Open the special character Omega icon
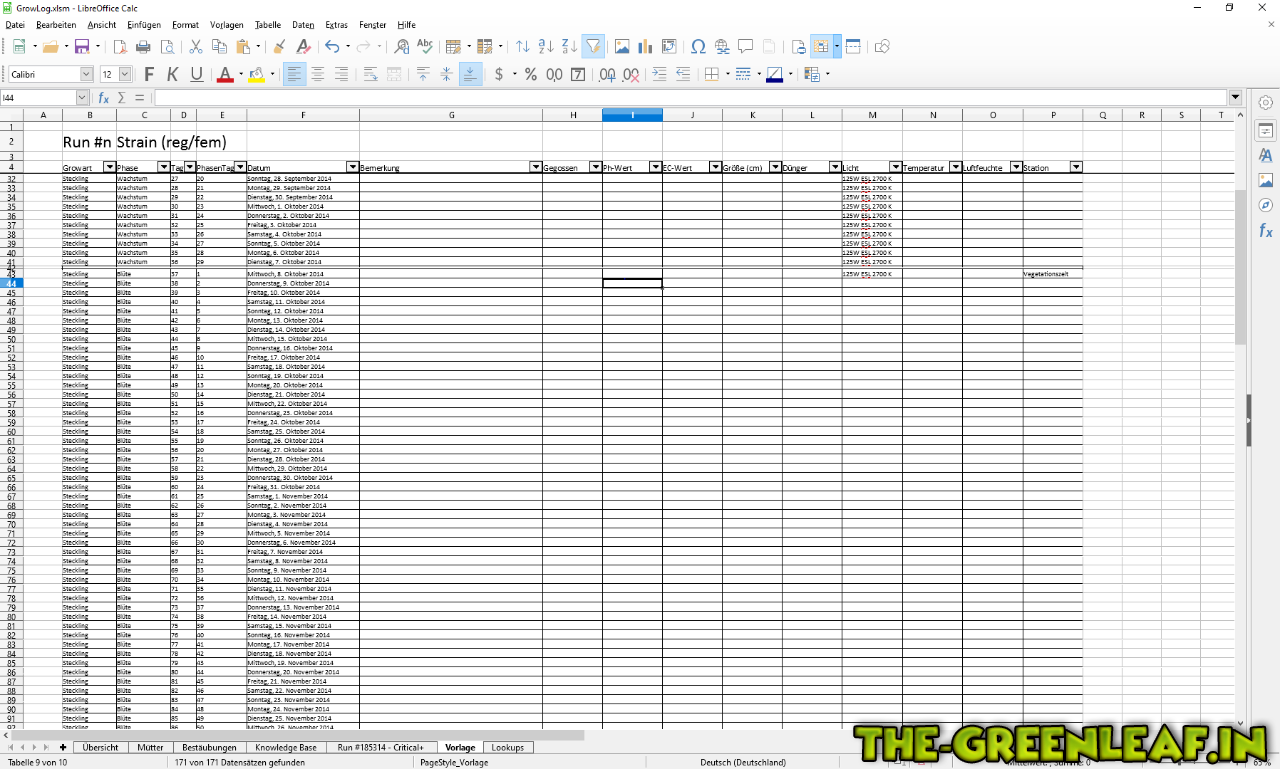 click(x=697, y=46)
